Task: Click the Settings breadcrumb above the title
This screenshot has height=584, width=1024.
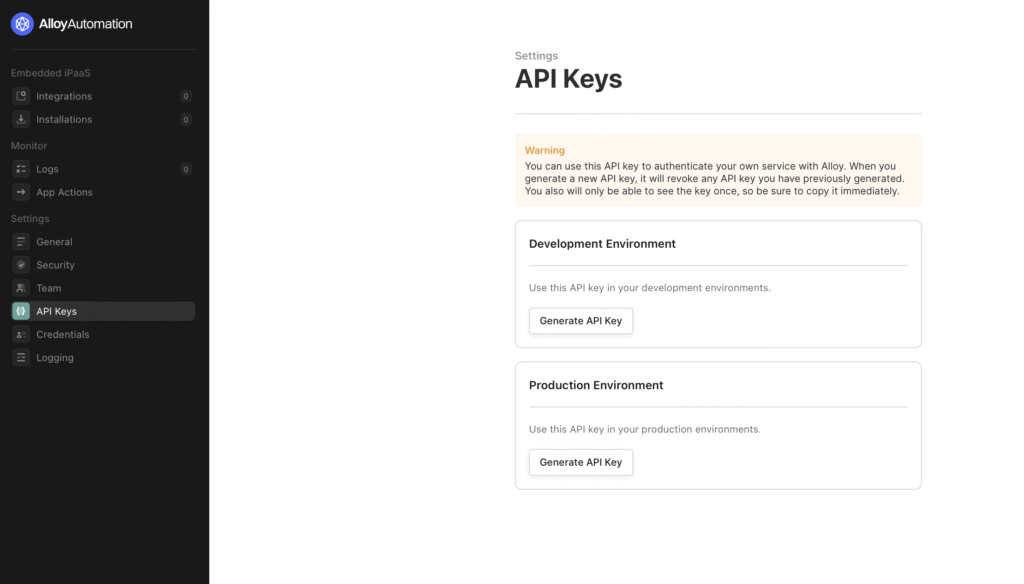Action: [536, 56]
